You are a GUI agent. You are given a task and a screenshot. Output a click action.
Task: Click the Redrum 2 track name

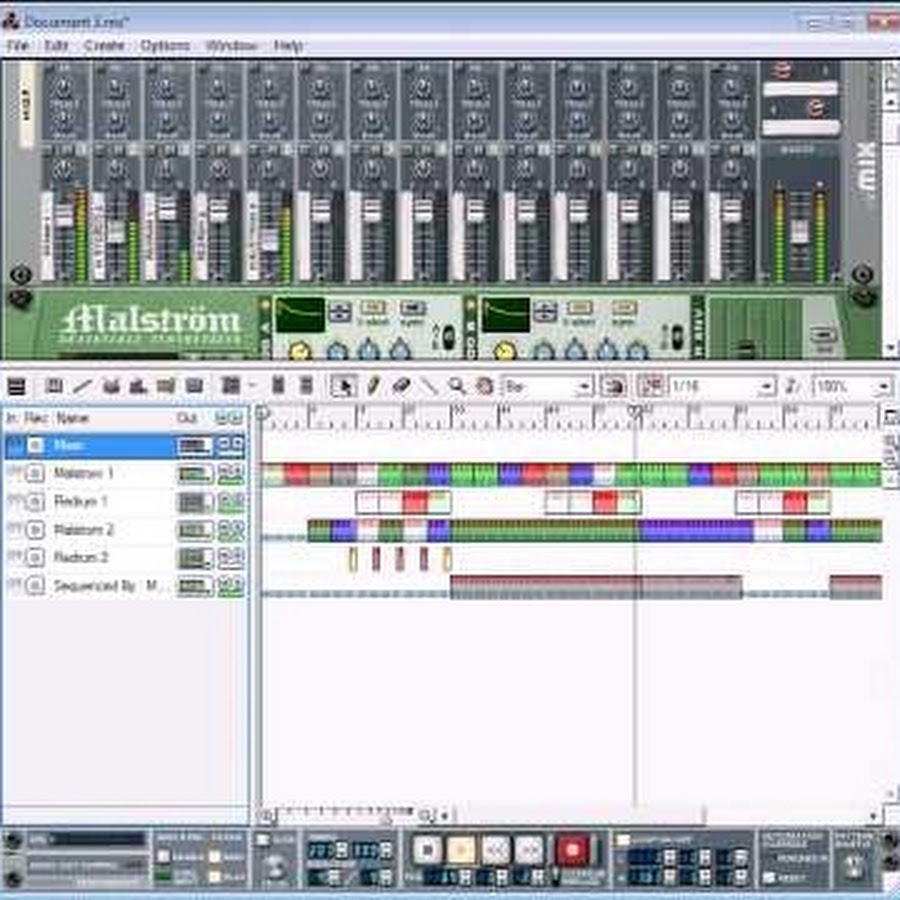(x=81, y=558)
